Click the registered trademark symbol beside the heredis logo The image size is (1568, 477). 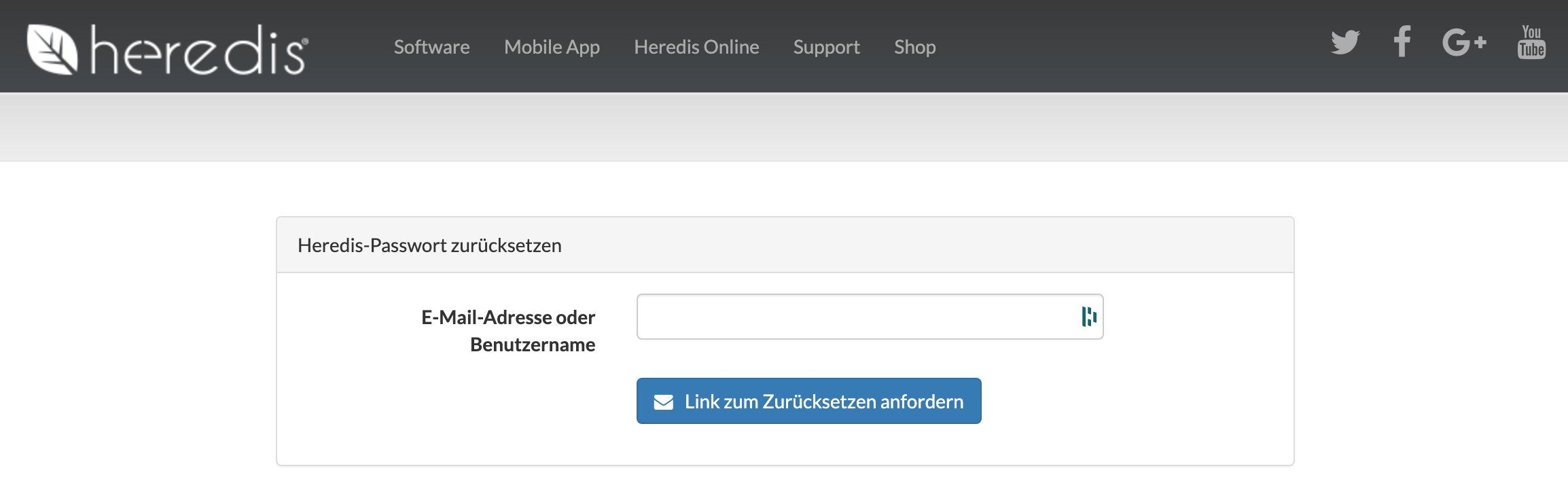304,41
